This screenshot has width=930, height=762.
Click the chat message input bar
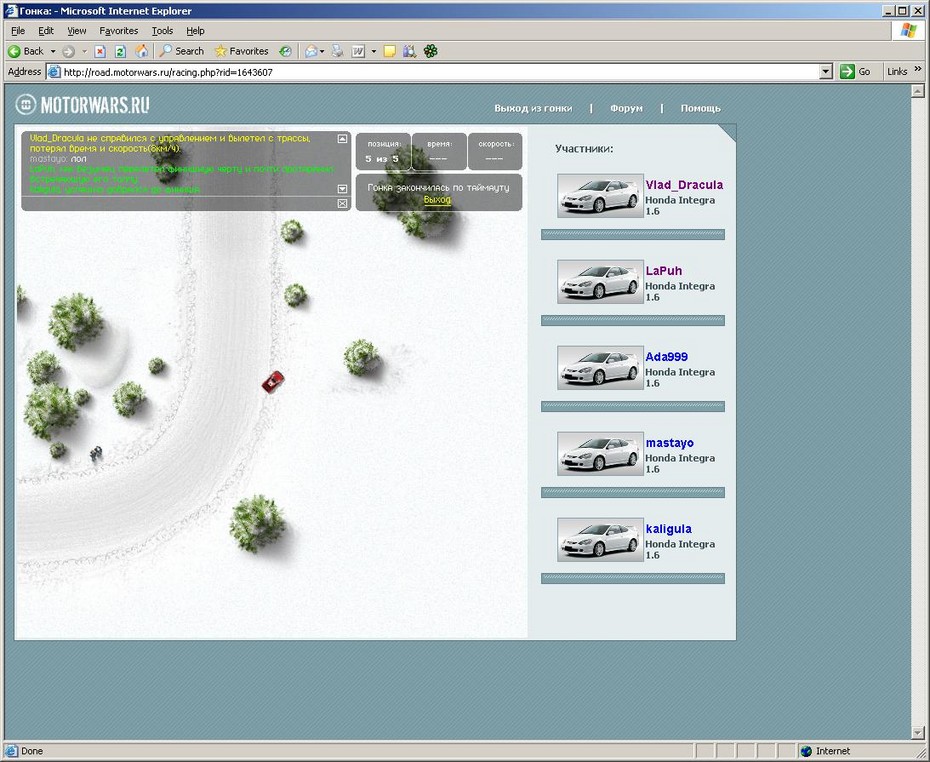pos(179,203)
